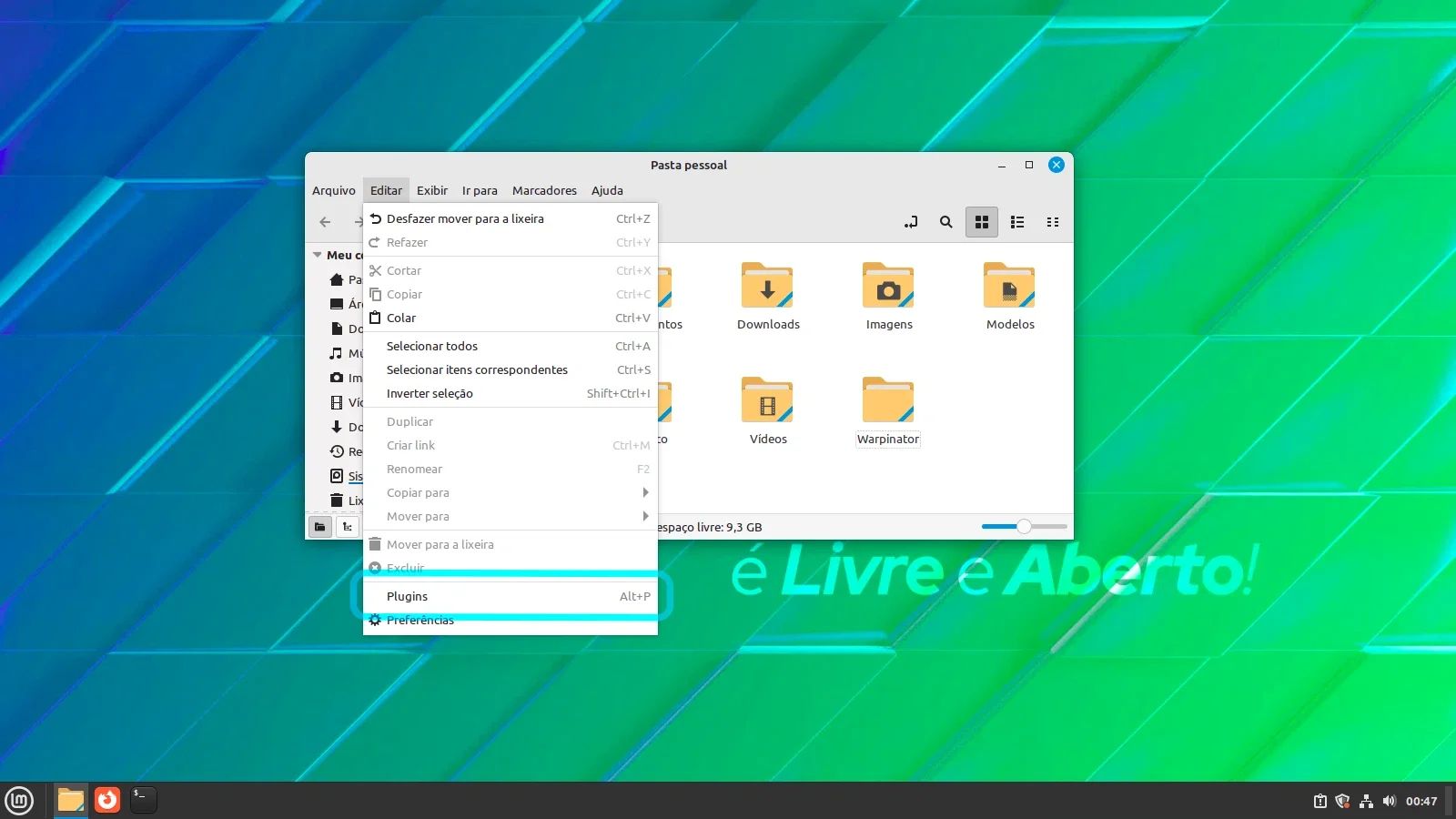
Task: Close the Editar menu
Action: 386,190
